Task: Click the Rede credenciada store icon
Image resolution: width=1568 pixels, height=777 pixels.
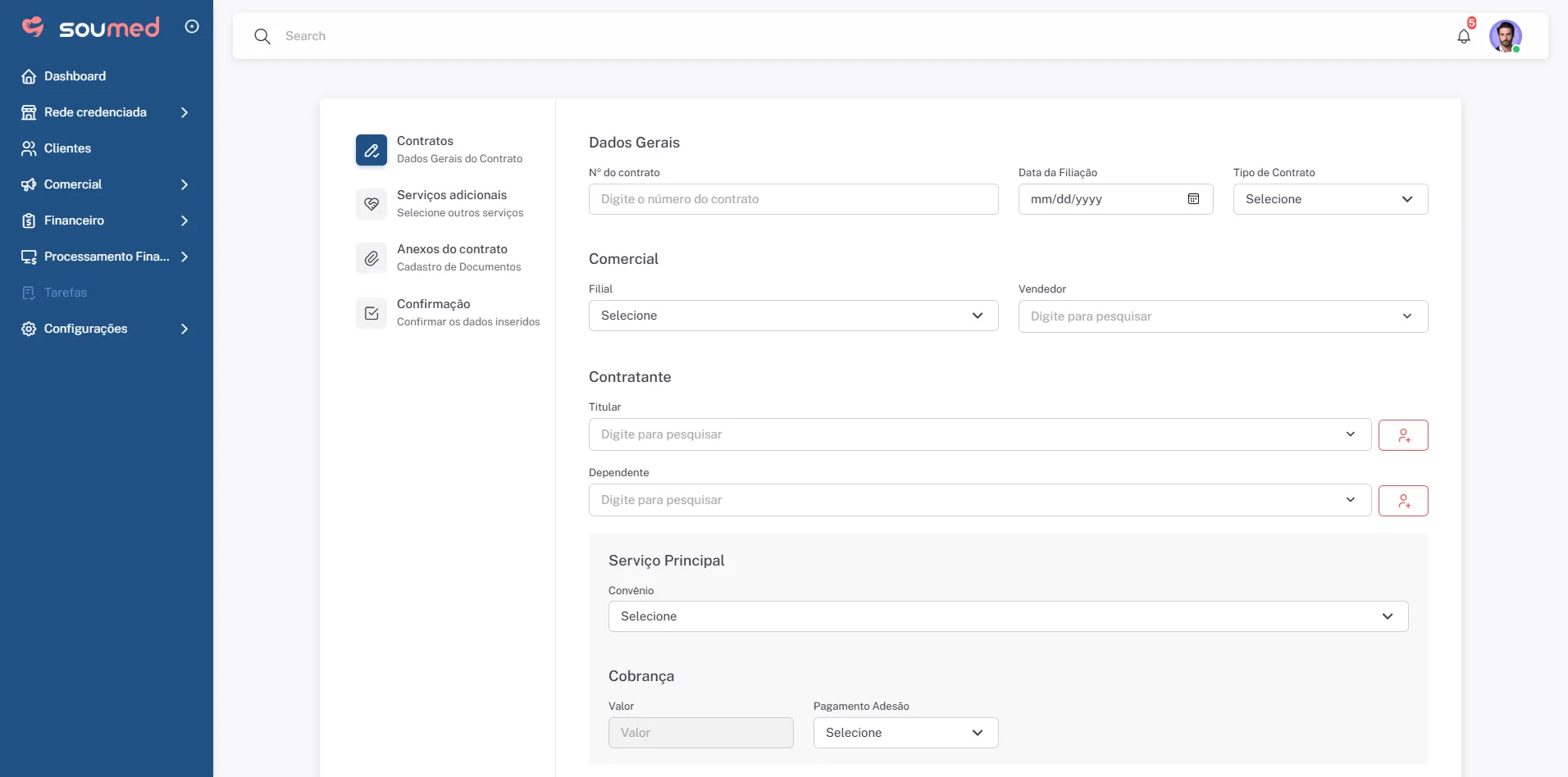Action: coord(29,112)
